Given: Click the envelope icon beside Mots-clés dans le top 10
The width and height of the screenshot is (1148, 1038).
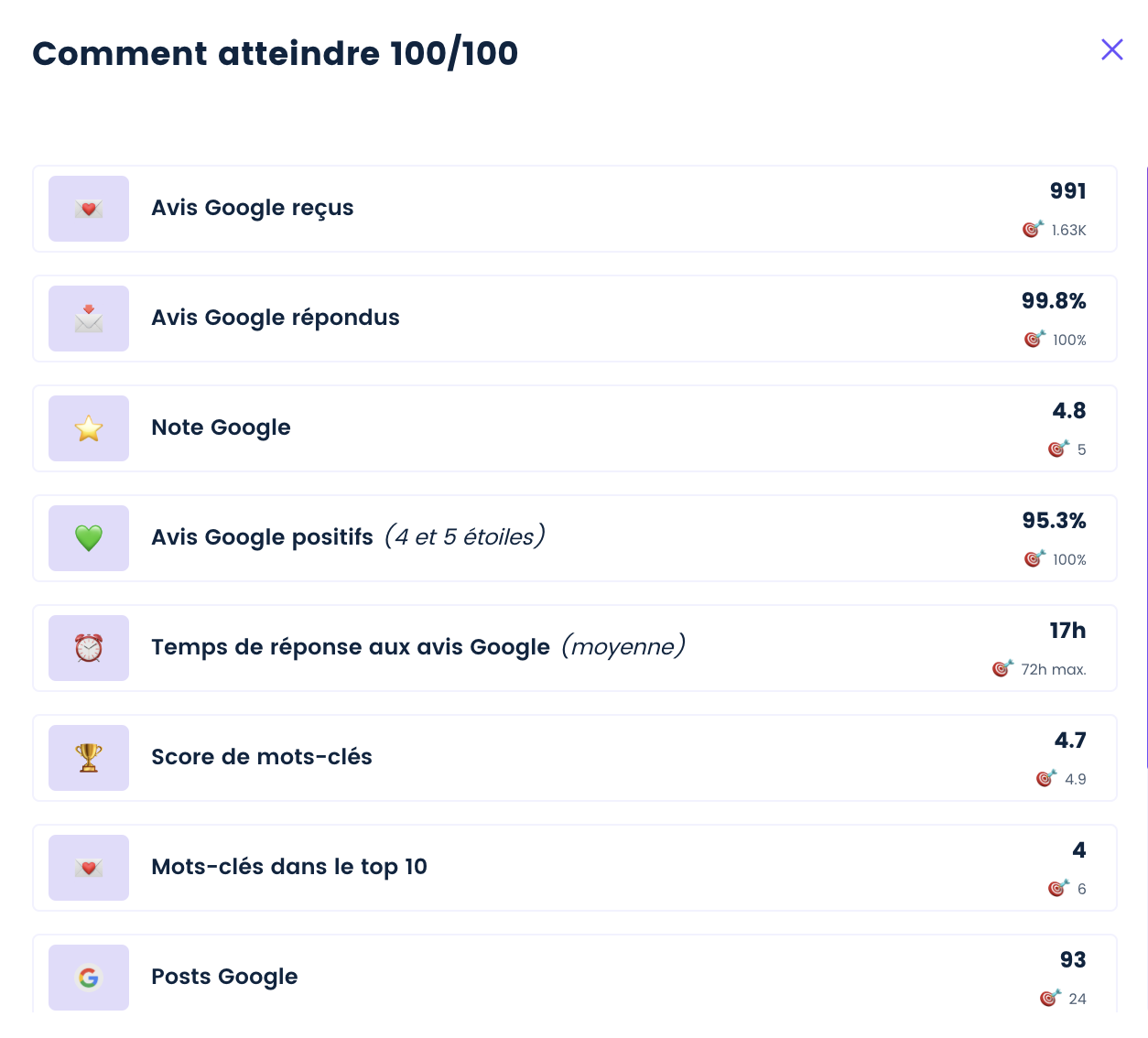Looking at the screenshot, I should point(89,868).
